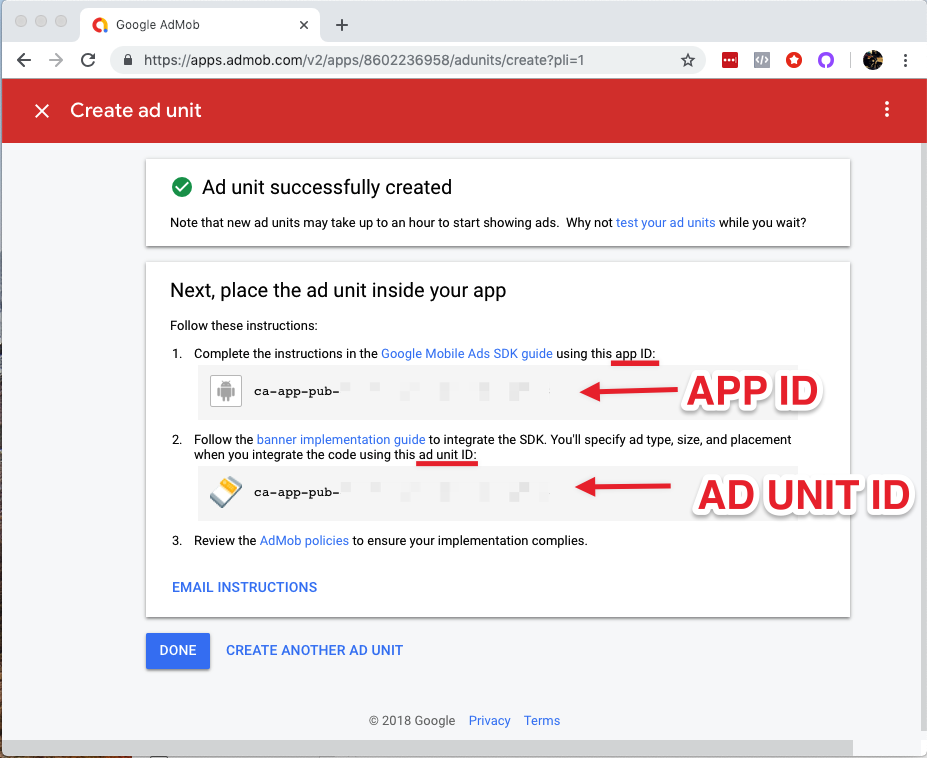
Task: Open the Chrome profile avatar
Action: 873,60
